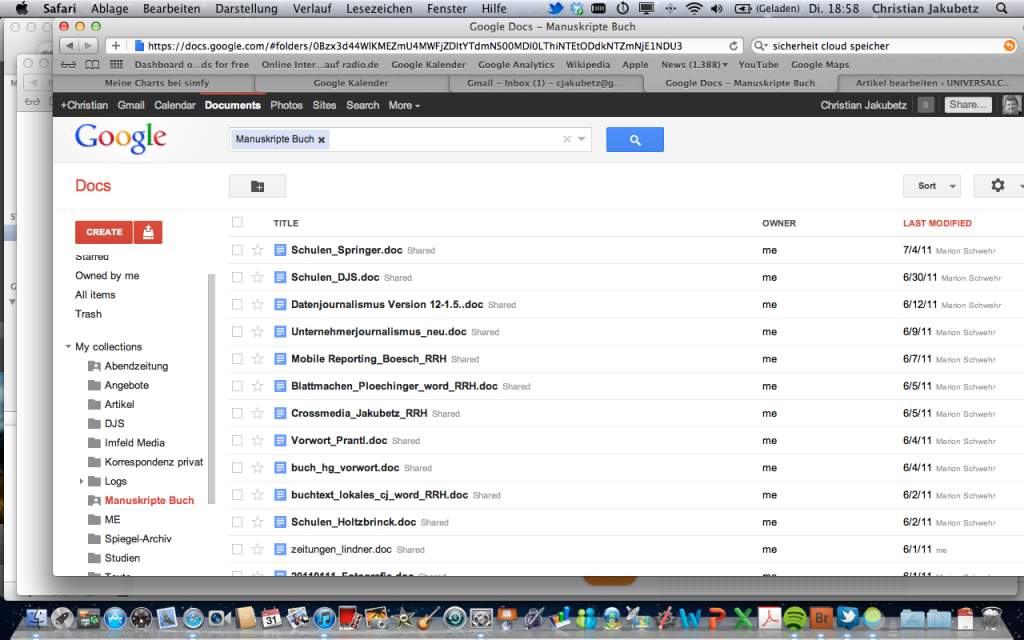Click the document icon of Crossmedia_Jakubetz_RRH
This screenshot has width=1024, height=640.
[x=280, y=413]
